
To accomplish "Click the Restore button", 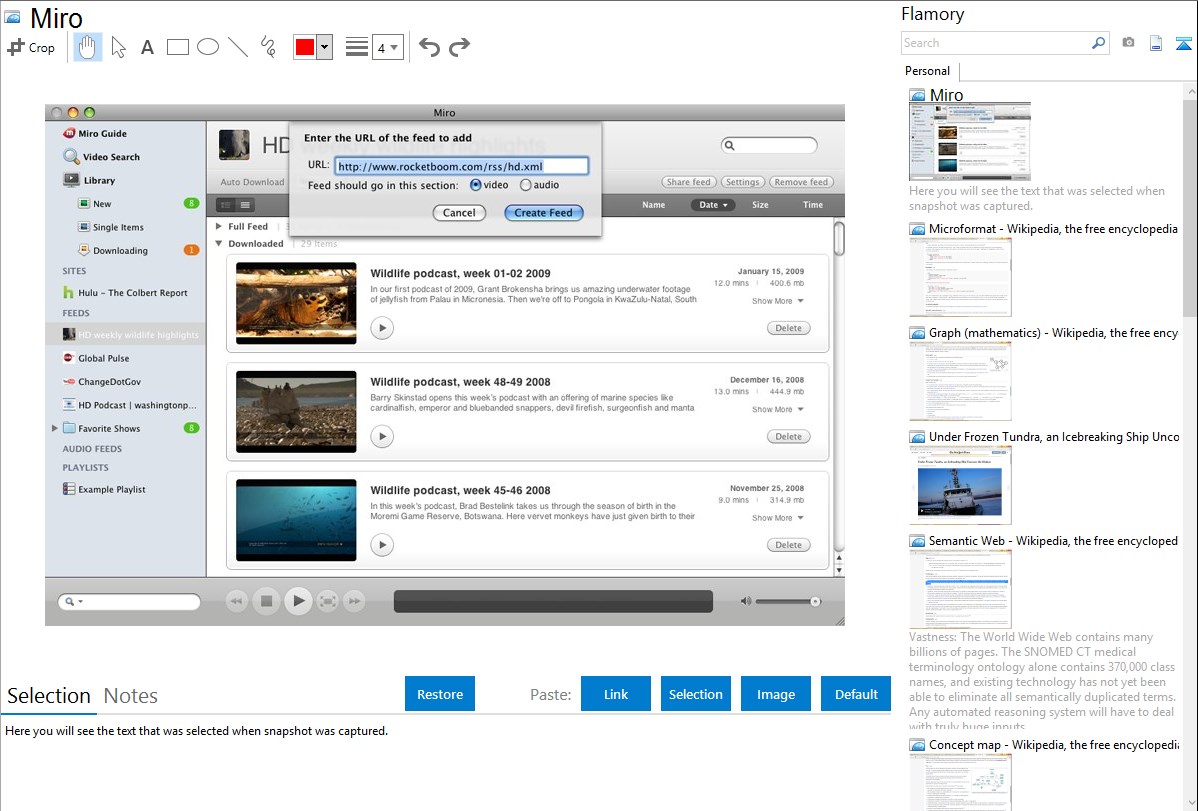I will [440, 694].
